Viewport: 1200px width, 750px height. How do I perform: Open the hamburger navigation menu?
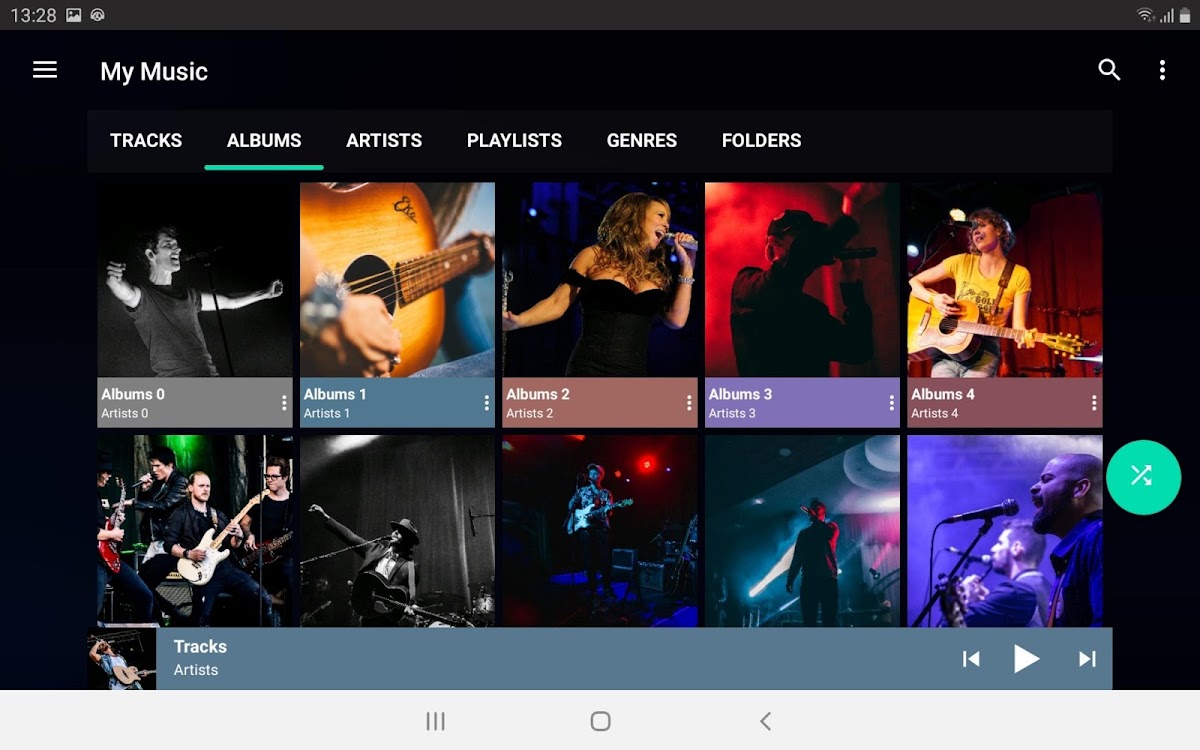coord(45,70)
